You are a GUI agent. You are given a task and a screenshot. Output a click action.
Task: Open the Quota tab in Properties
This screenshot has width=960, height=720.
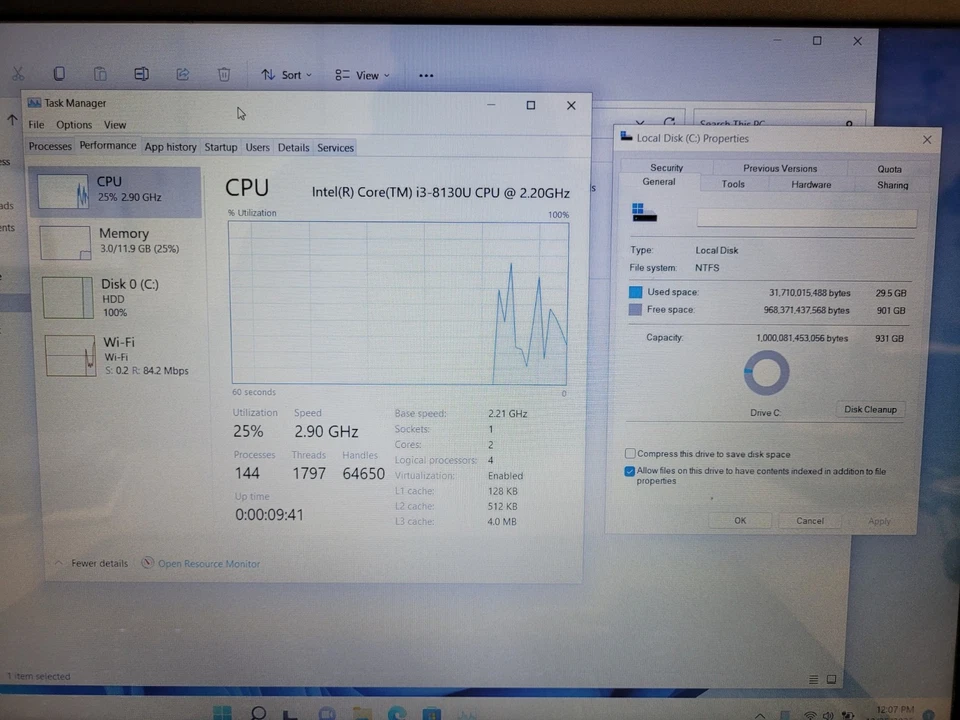point(889,170)
